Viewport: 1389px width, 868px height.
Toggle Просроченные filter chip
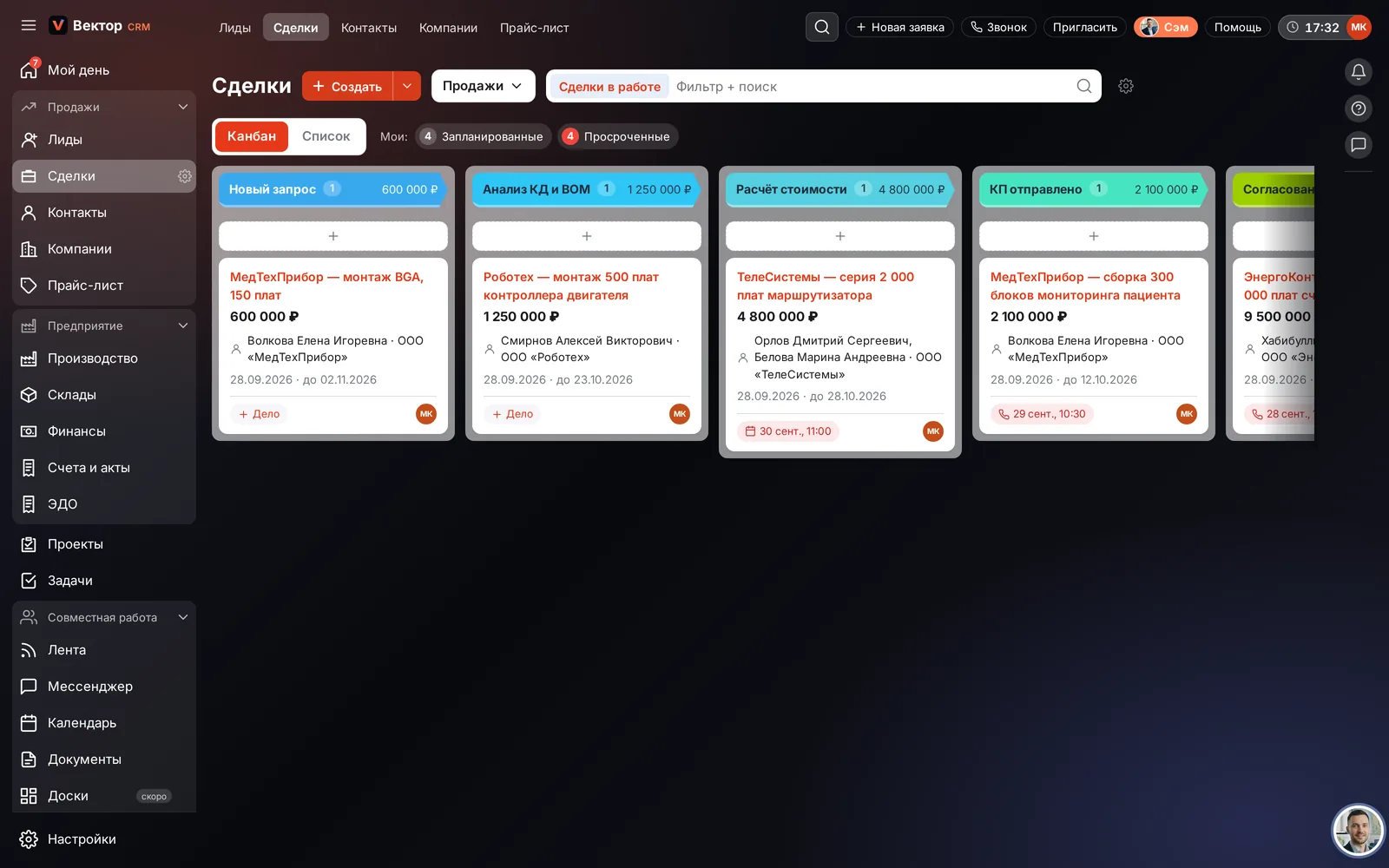pyautogui.click(x=618, y=136)
